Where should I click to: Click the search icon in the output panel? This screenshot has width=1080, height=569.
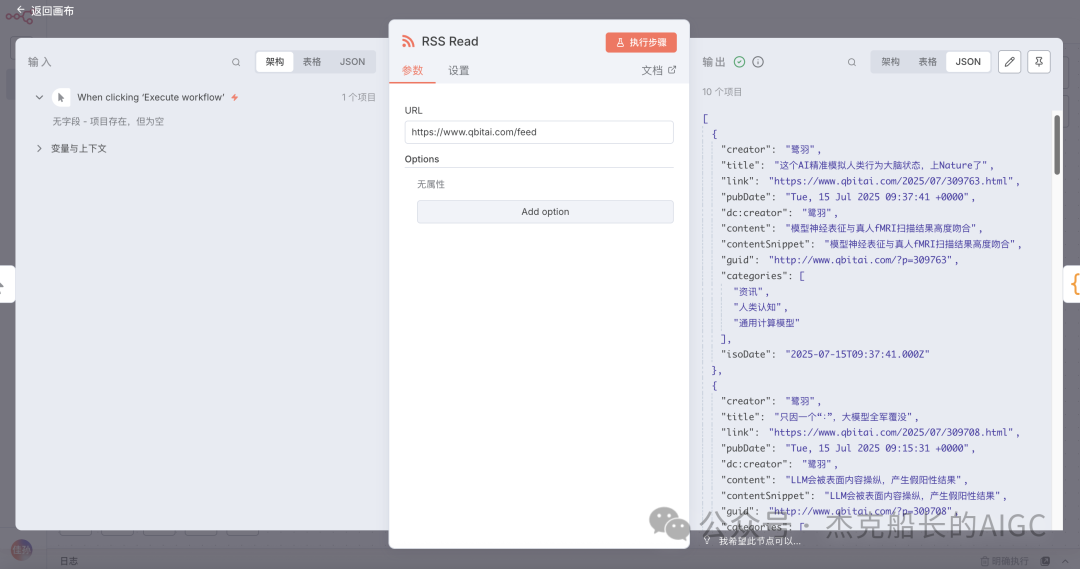point(852,62)
